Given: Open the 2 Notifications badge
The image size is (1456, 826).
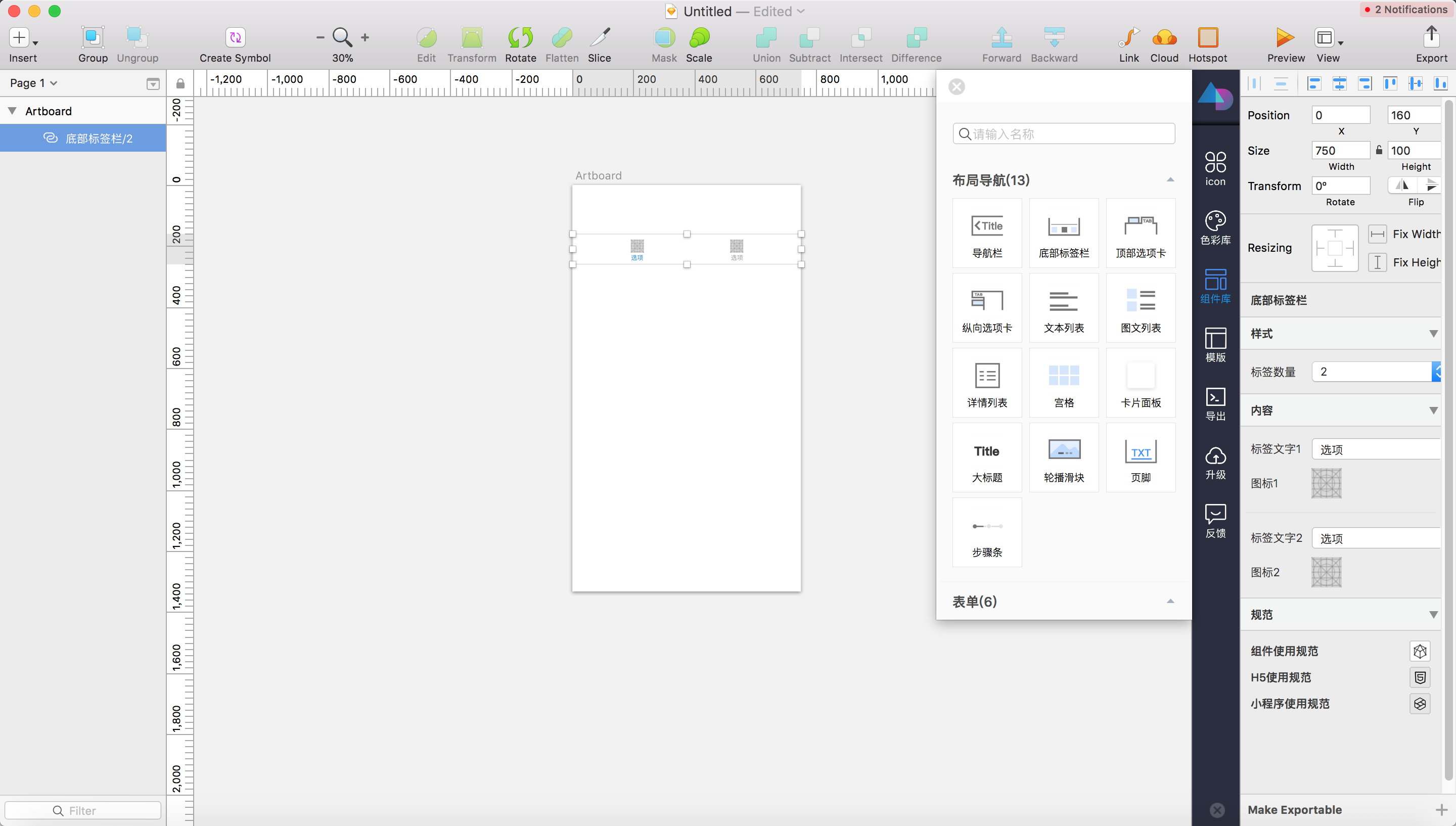Looking at the screenshot, I should click(x=1406, y=10).
